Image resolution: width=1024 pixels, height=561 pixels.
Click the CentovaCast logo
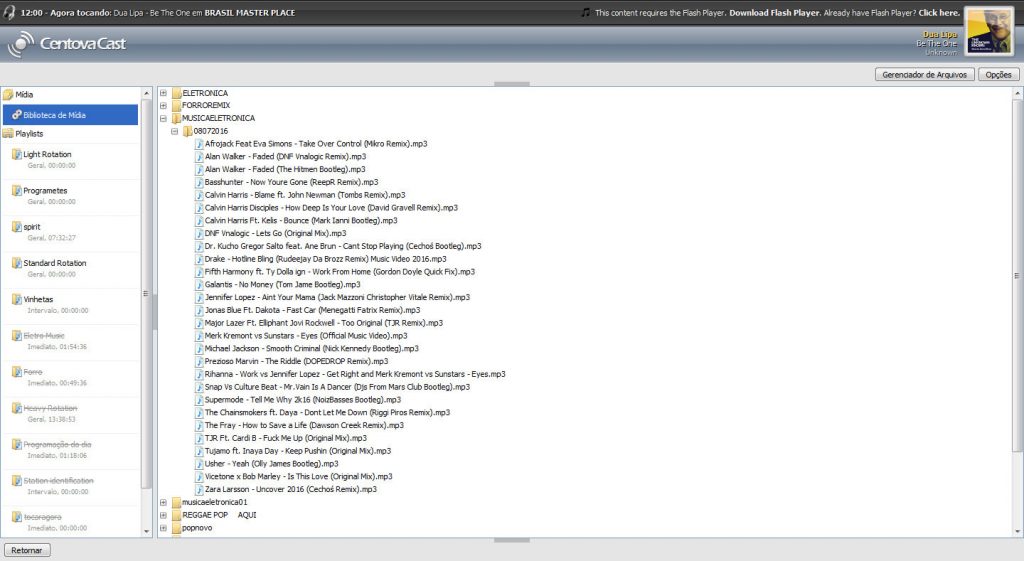[66, 44]
